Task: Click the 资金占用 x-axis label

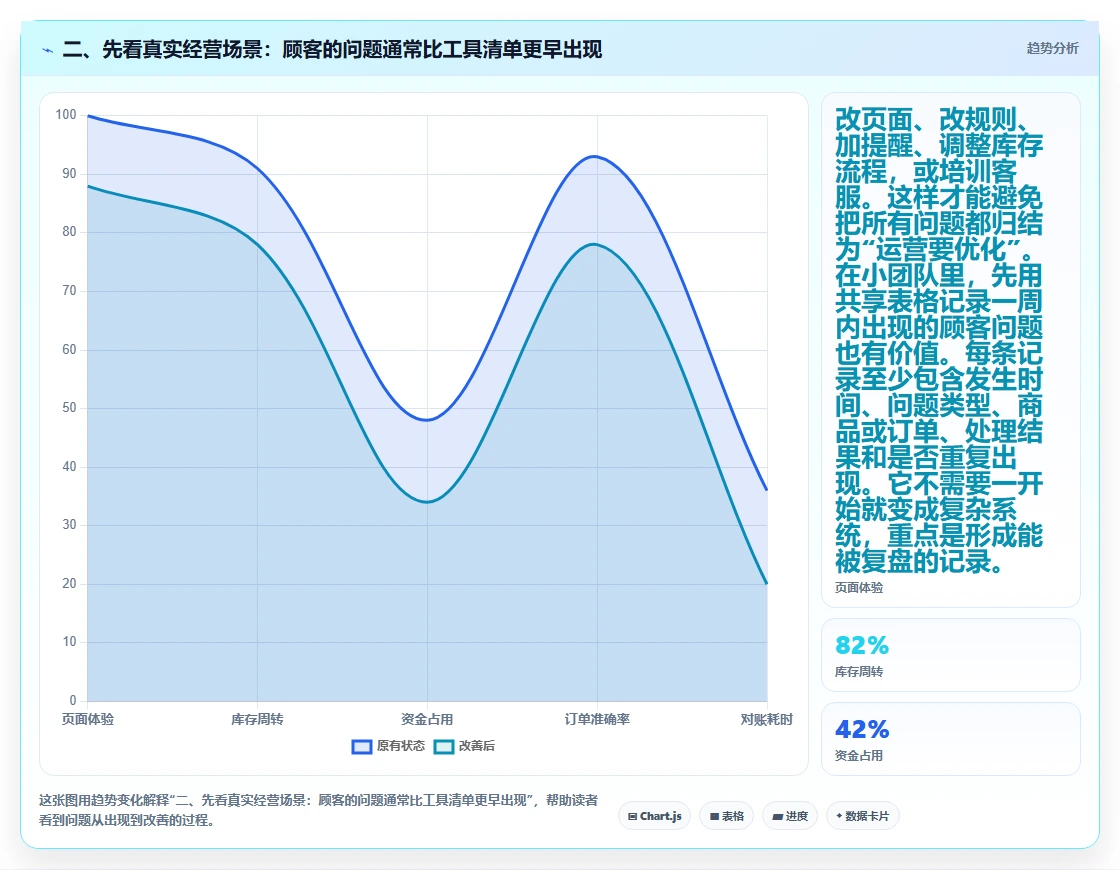Action: [427, 719]
